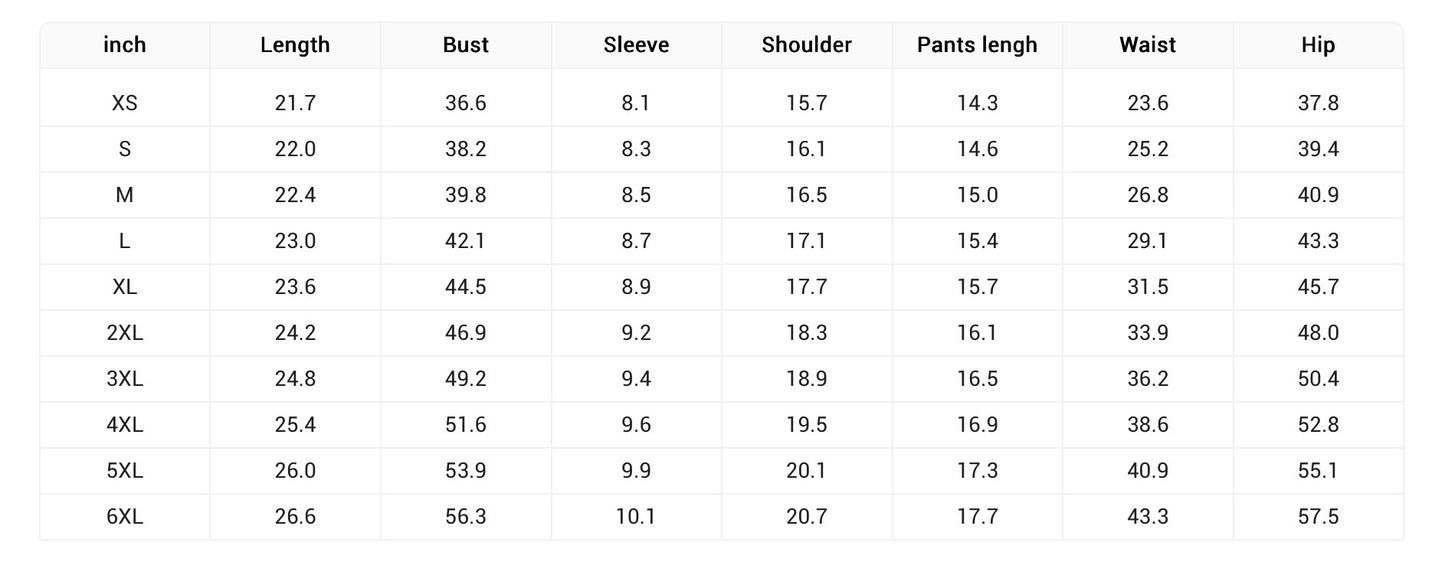Select the 5XL shoulder value 20.1
Viewport: 1445px width, 575px height.
point(807,471)
